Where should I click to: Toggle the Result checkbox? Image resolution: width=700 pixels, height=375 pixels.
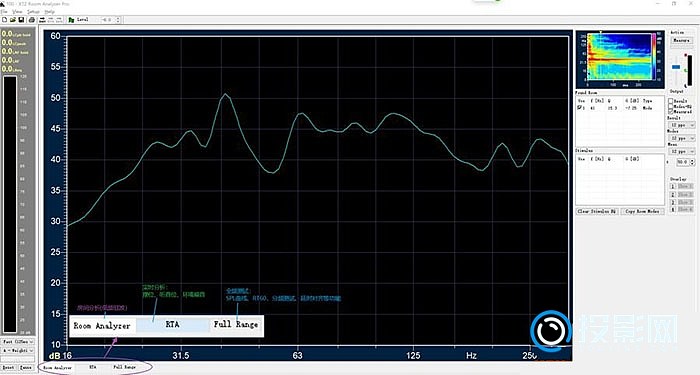pyautogui.click(x=671, y=101)
